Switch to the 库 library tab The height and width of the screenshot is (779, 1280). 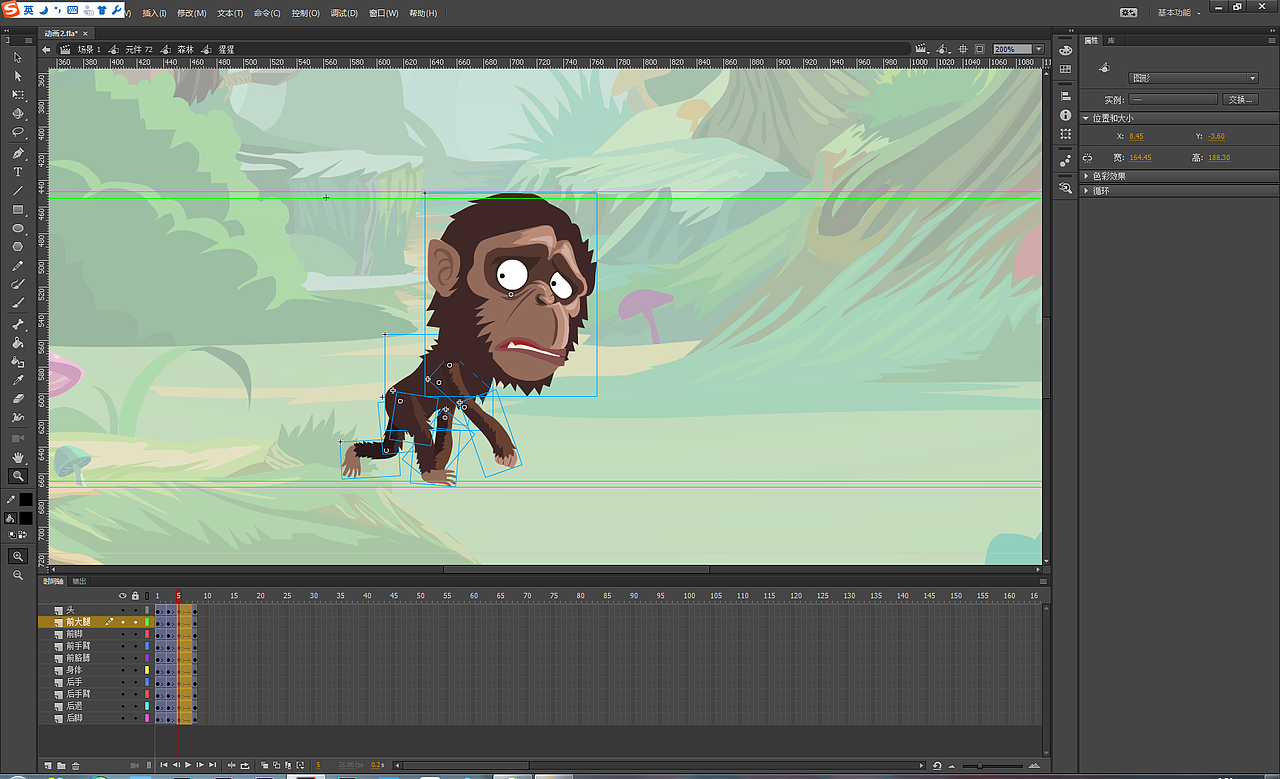tap(1111, 40)
